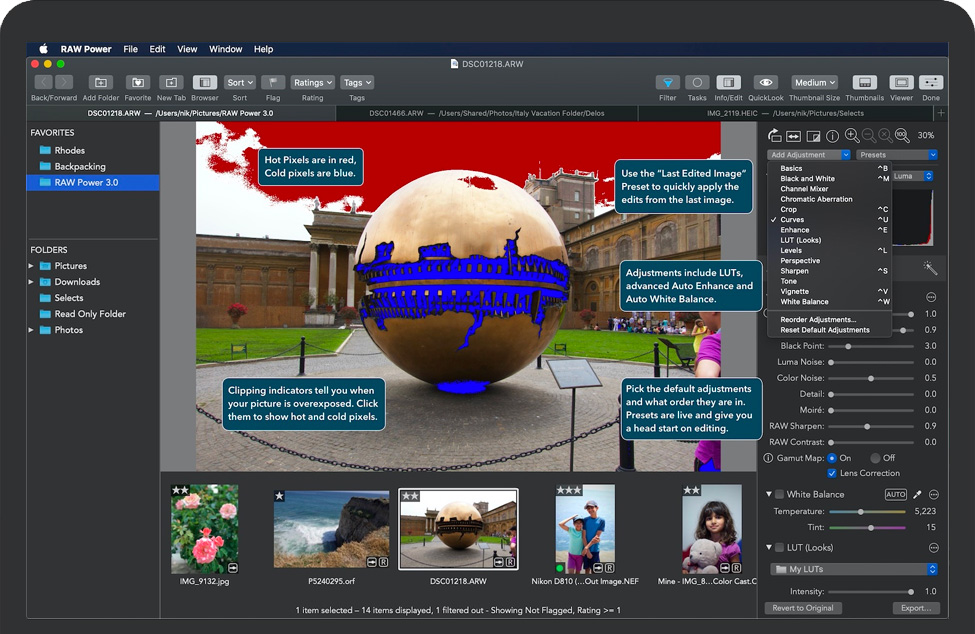
Task: Click the Export button
Action: point(915,608)
